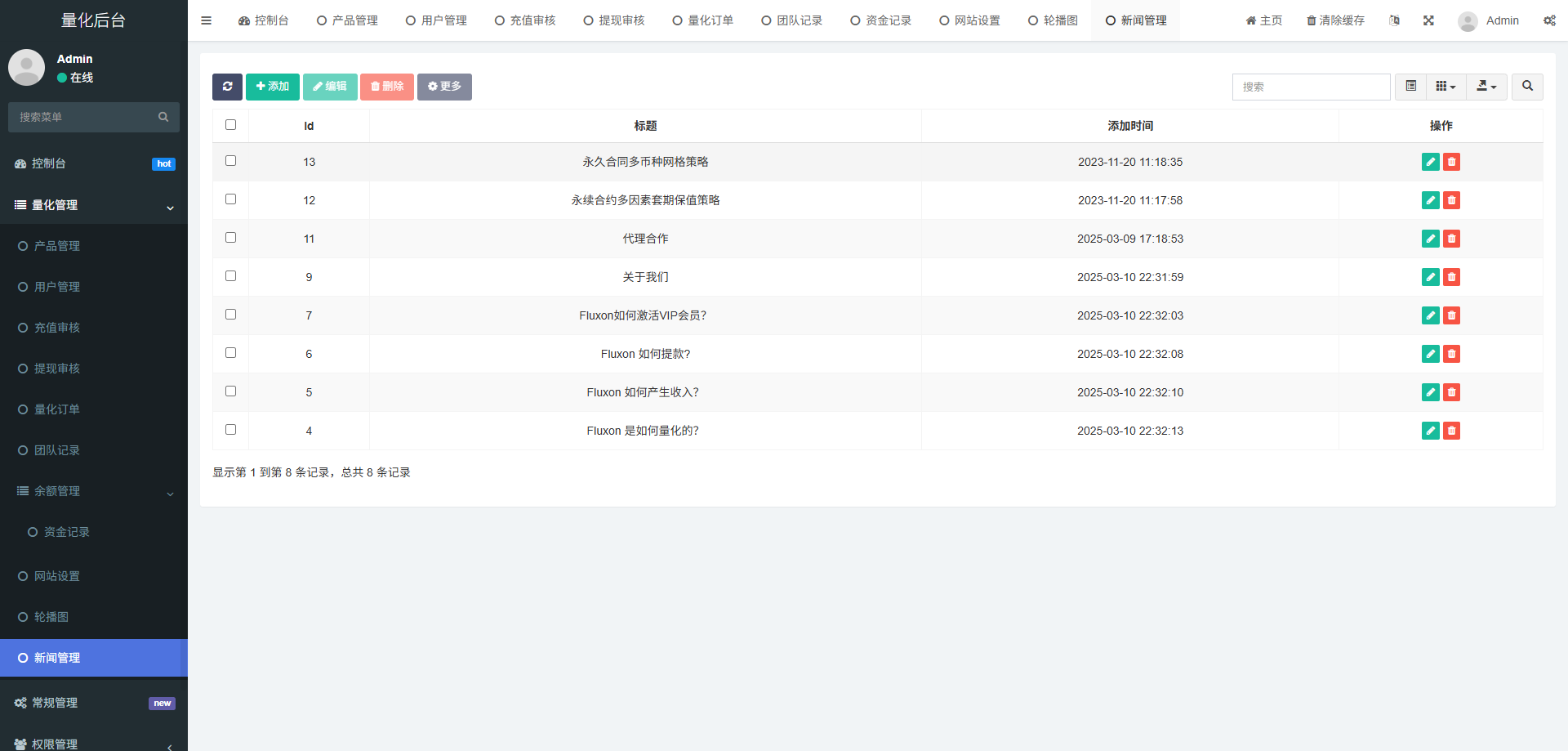Click the fullscreen icon in top bar
The width and height of the screenshot is (1568, 751).
point(1428,20)
